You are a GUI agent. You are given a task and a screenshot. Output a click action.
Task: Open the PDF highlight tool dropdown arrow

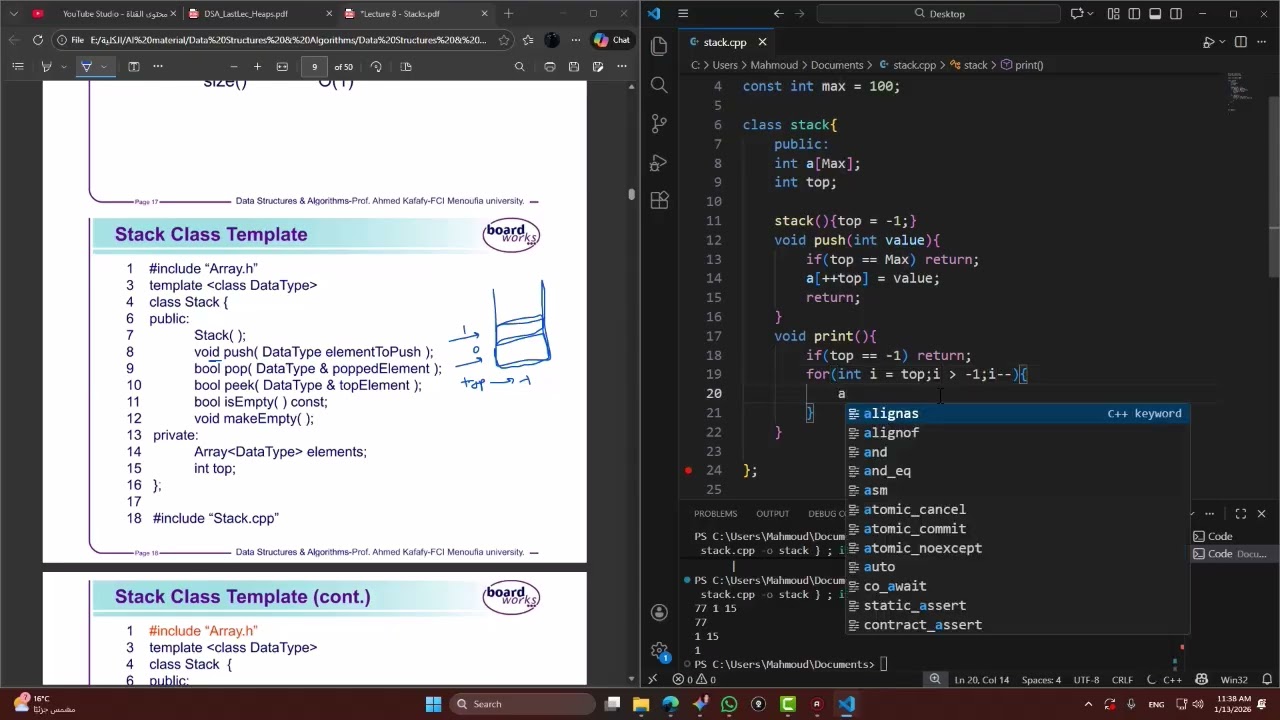click(104, 67)
